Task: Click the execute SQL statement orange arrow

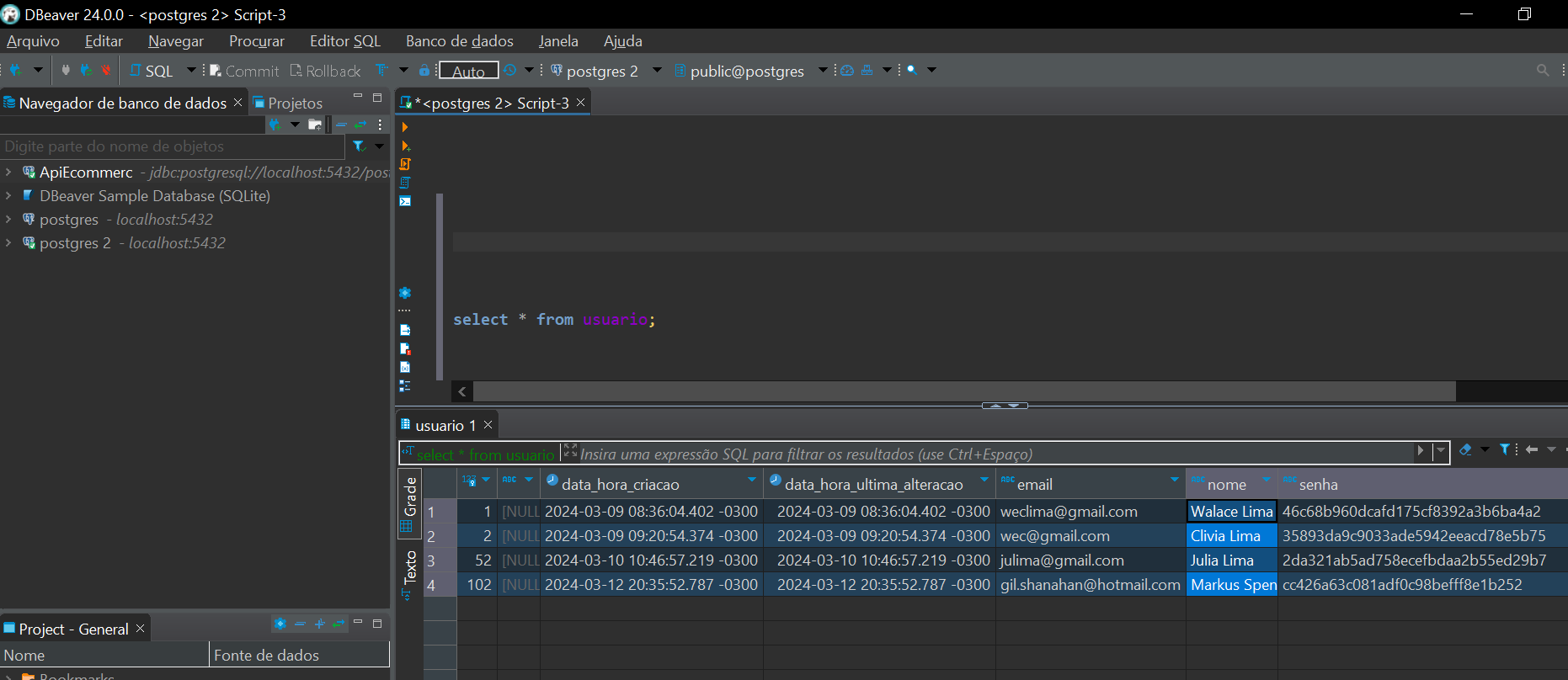Action: pos(405,127)
